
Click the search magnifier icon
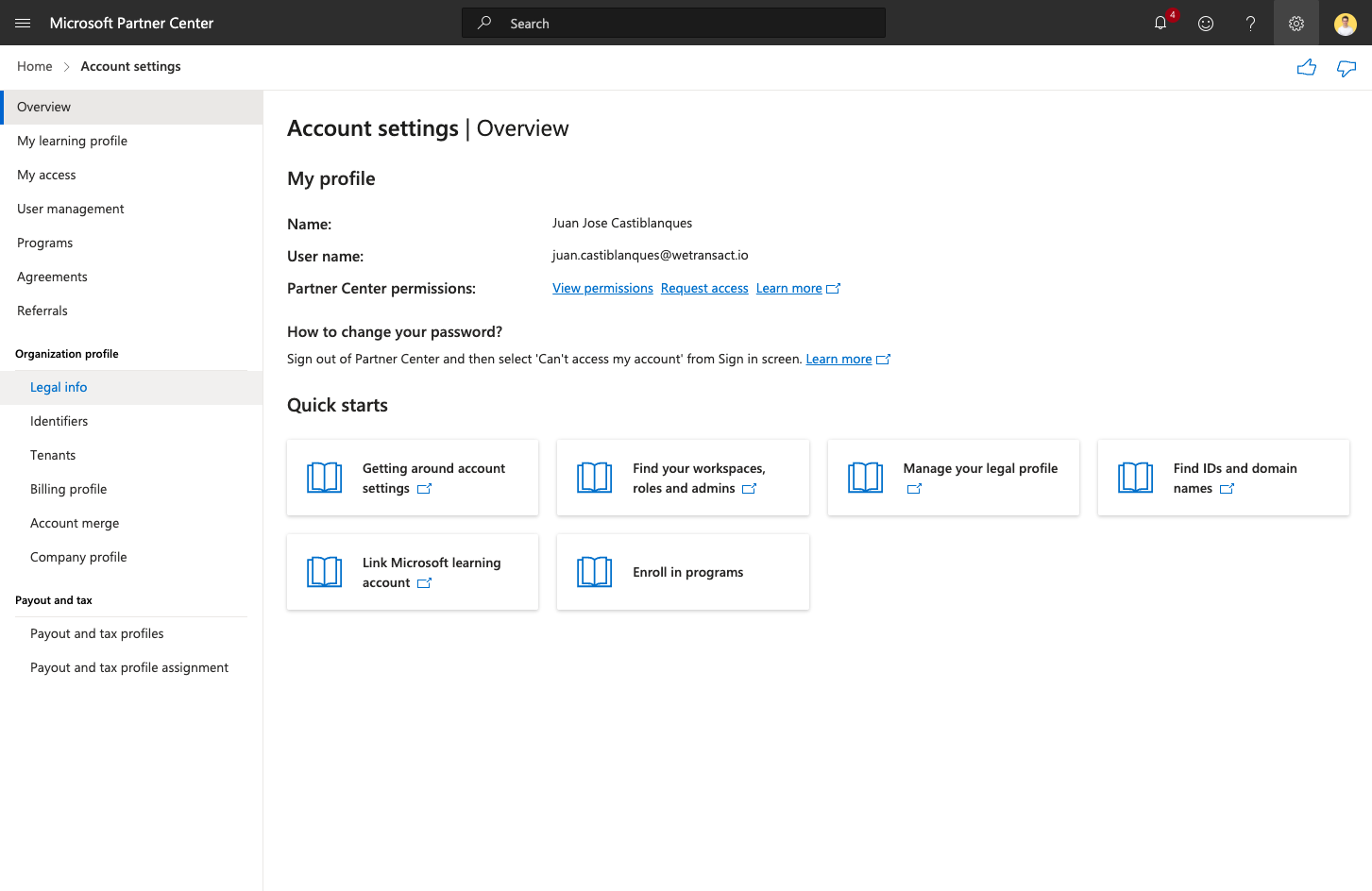484,23
